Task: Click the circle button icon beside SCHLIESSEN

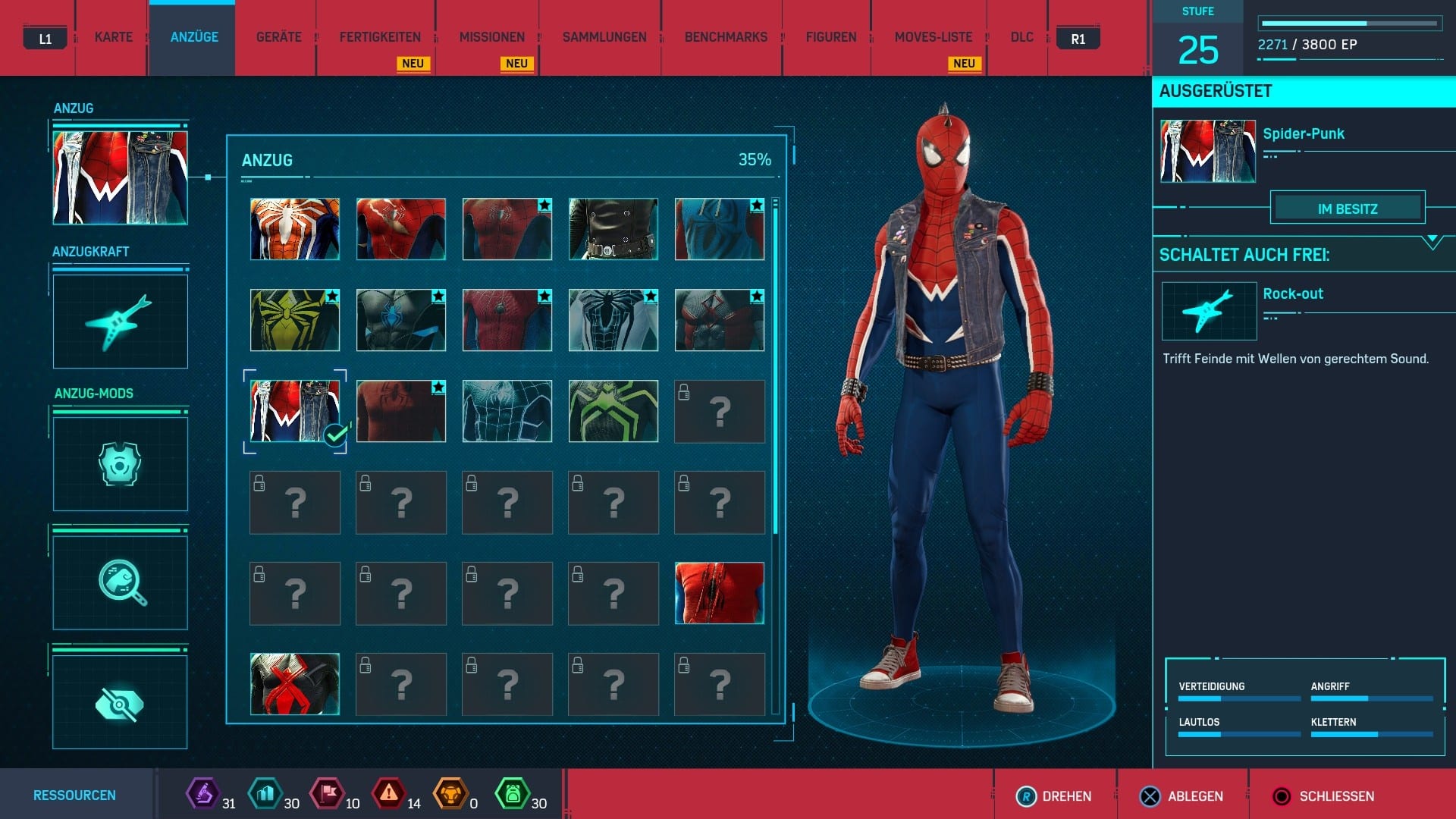Action: click(1282, 796)
